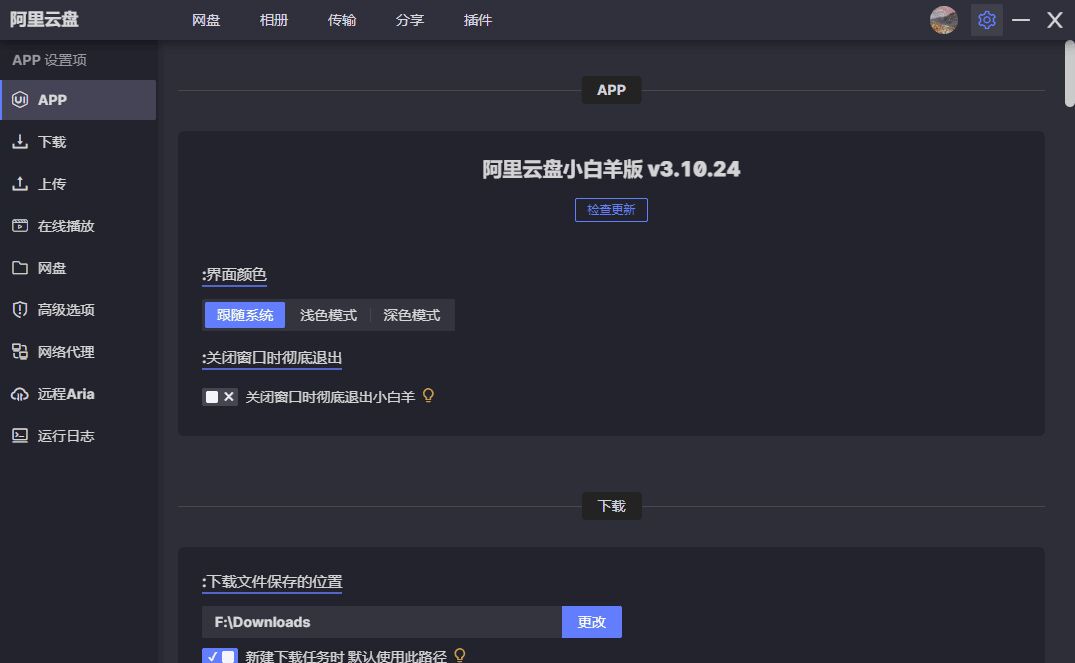Click the :下载文件保存的位置 heading
Viewport: 1075px width, 663px height.
pos(271,581)
